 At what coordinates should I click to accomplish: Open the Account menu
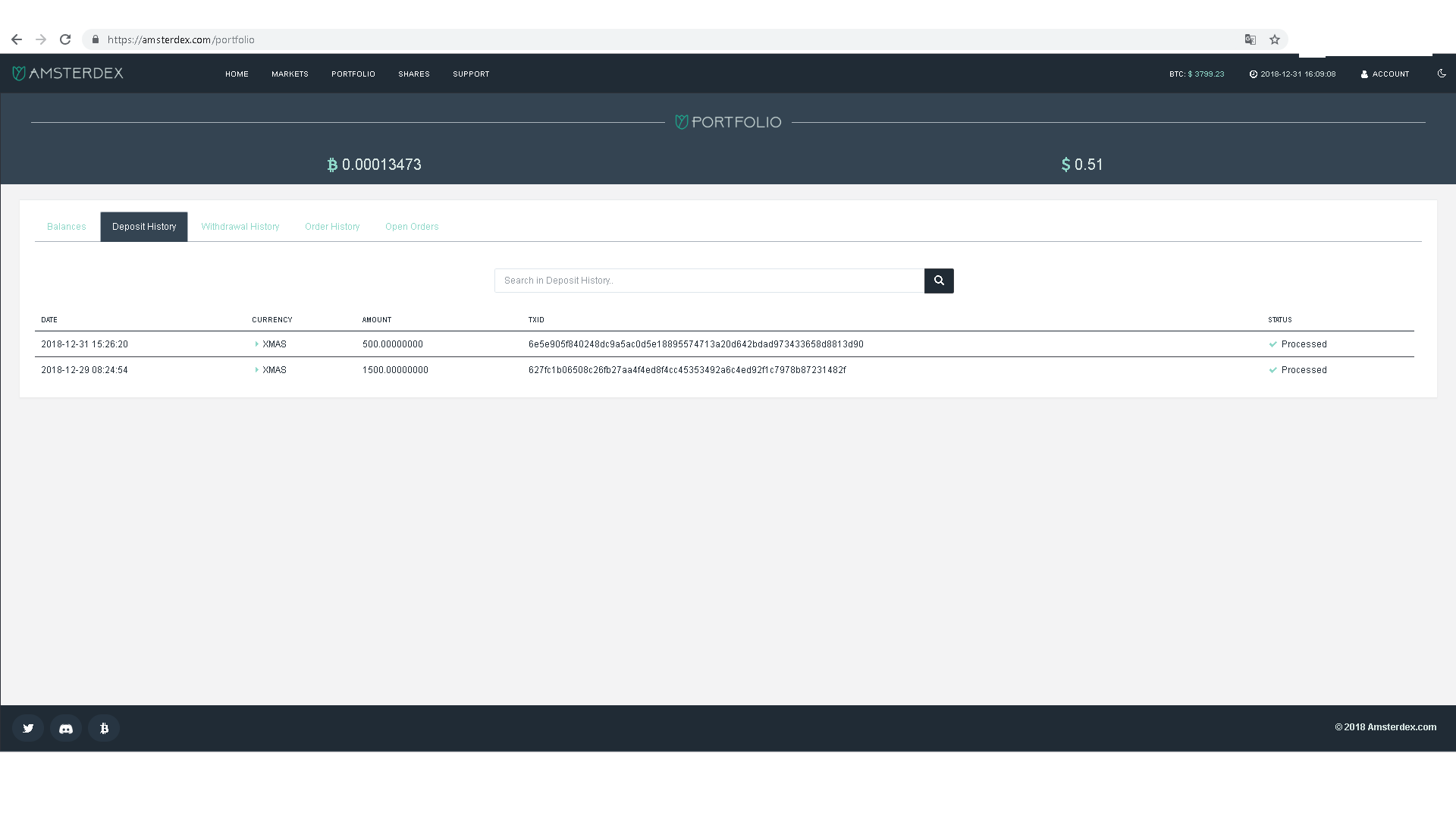point(1385,74)
